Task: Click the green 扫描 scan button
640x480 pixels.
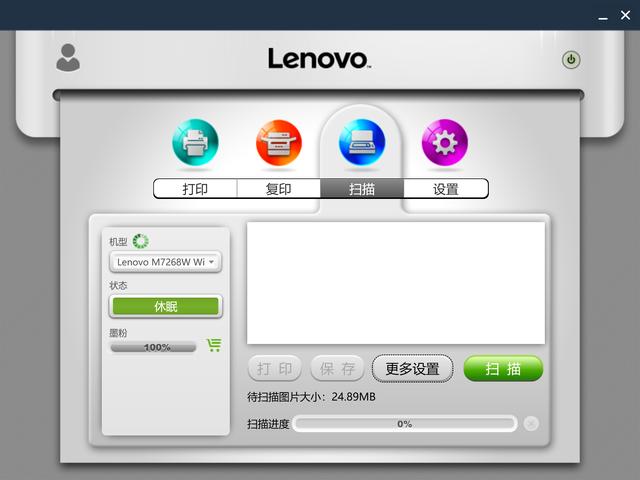Action: [503, 369]
